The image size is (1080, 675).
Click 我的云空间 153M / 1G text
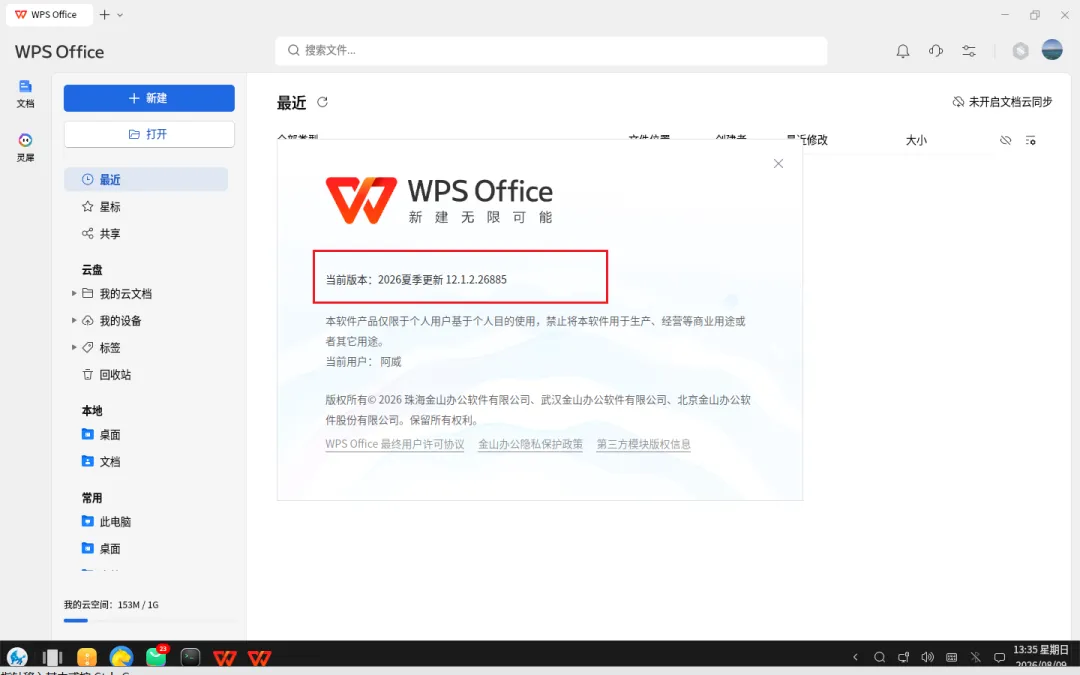pyautogui.click(x=111, y=605)
